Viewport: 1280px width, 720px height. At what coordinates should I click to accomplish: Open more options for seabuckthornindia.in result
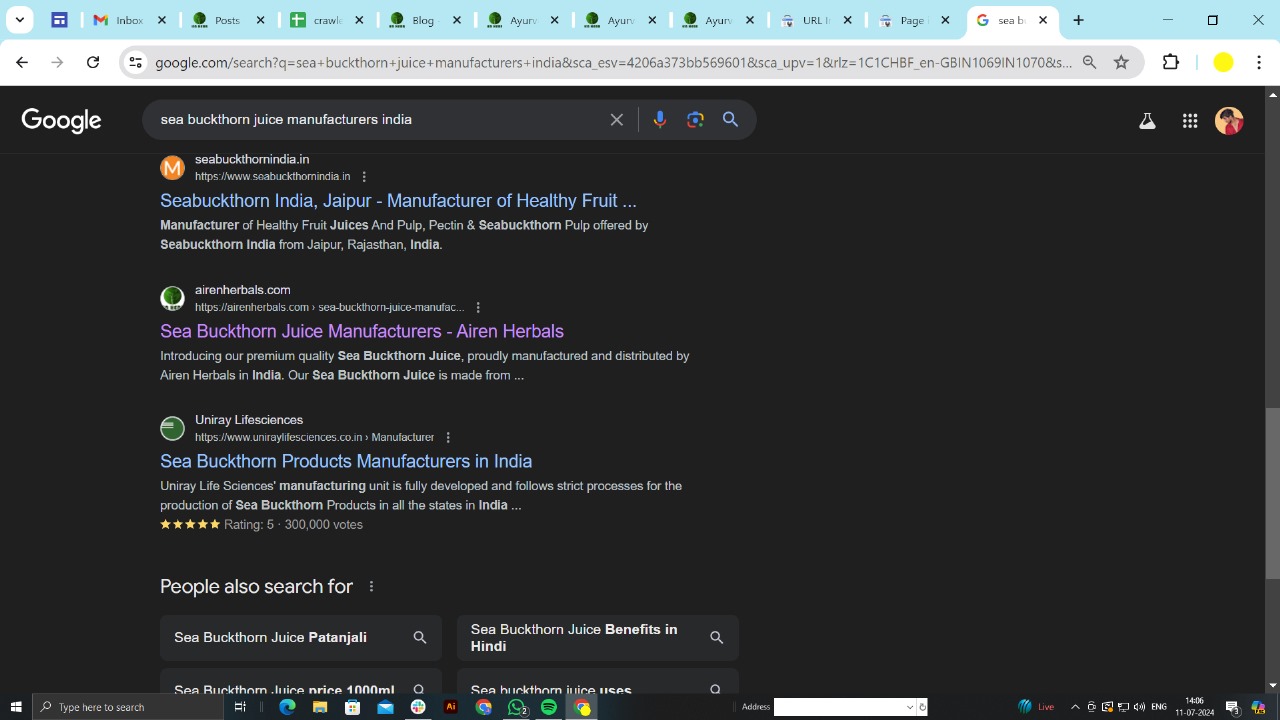(x=364, y=177)
